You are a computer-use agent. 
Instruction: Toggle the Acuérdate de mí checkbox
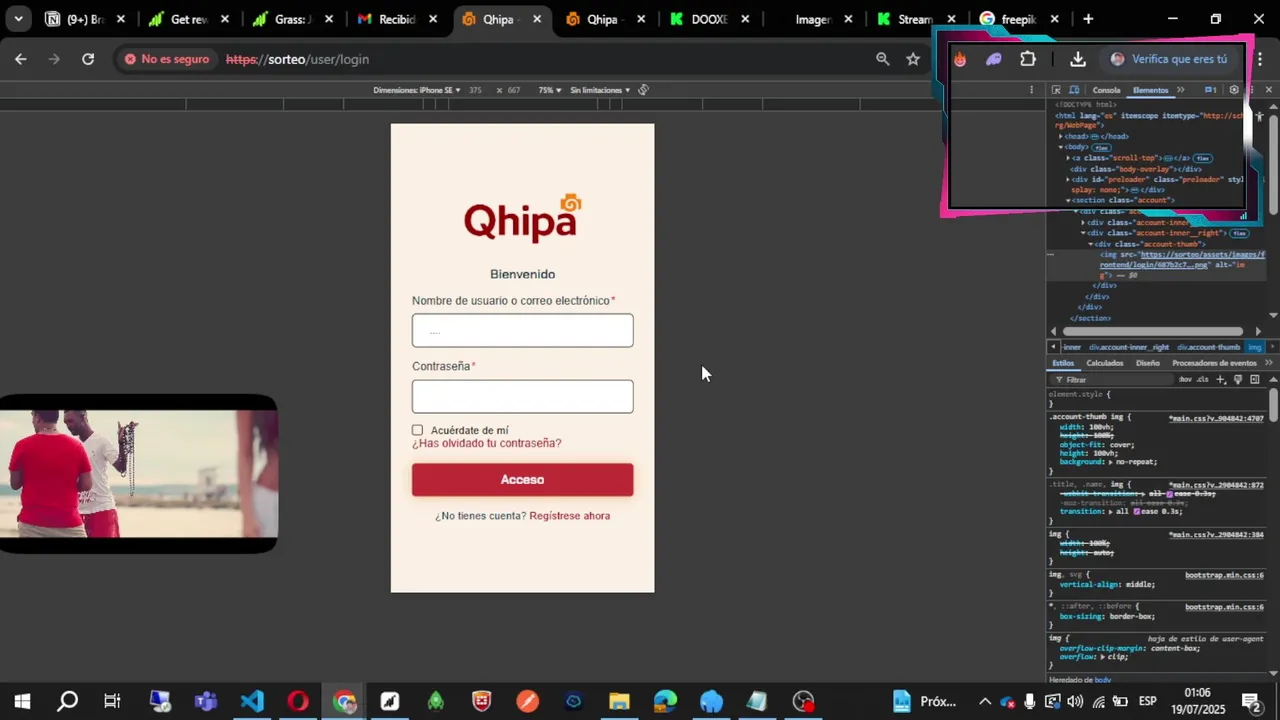[x=417, y=430]
